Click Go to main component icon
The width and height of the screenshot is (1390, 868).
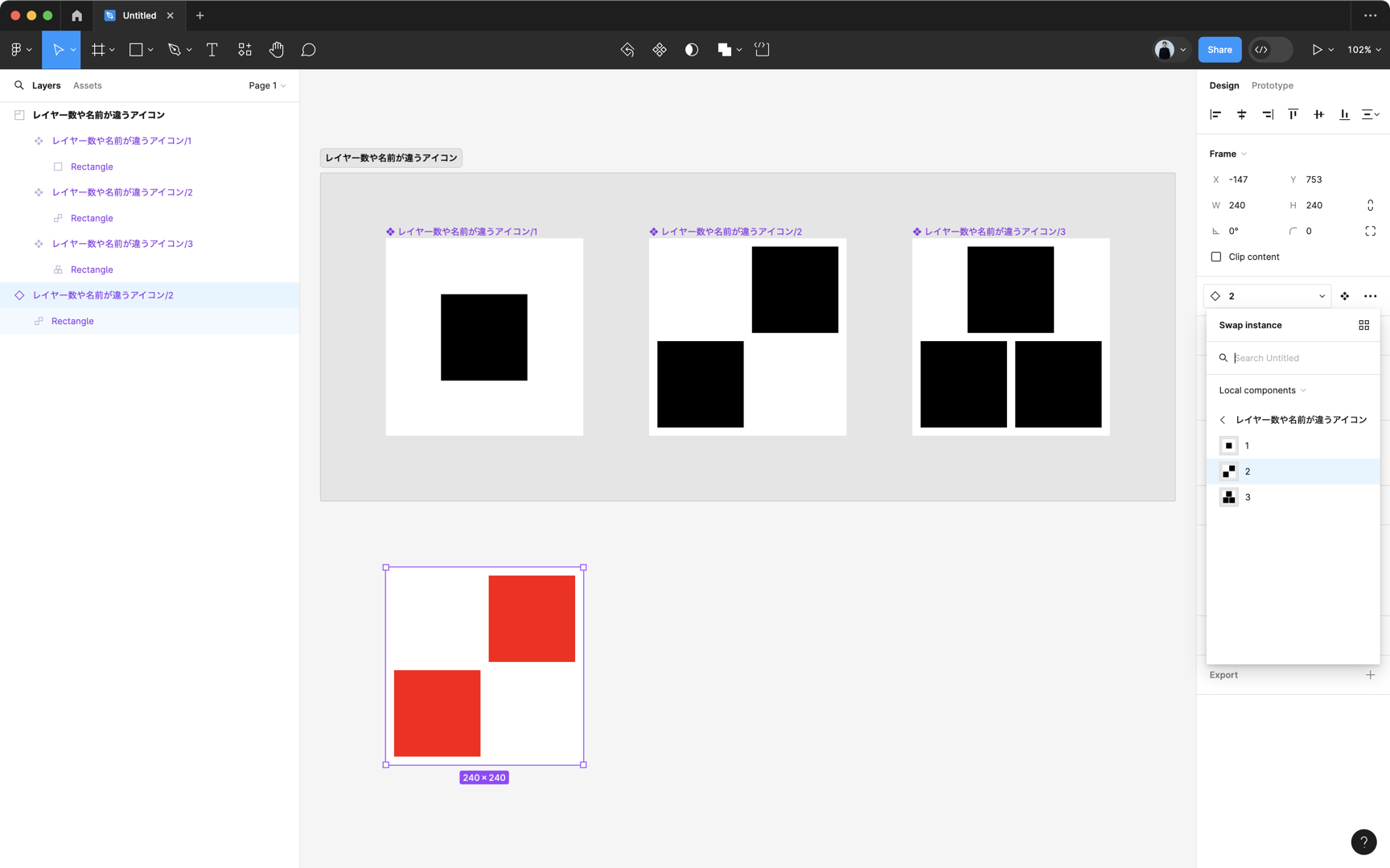(x=1345, y=296)
